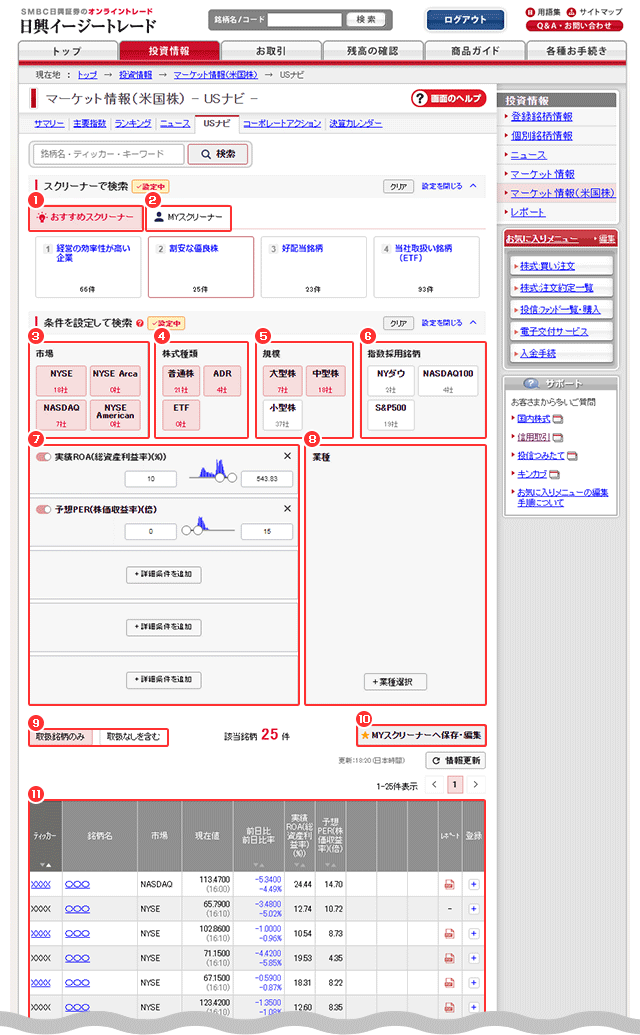Viewport: 640px width, 1035px height.
Task: Collapse the スクリーナーで検索 settings section
Action: 473,185
